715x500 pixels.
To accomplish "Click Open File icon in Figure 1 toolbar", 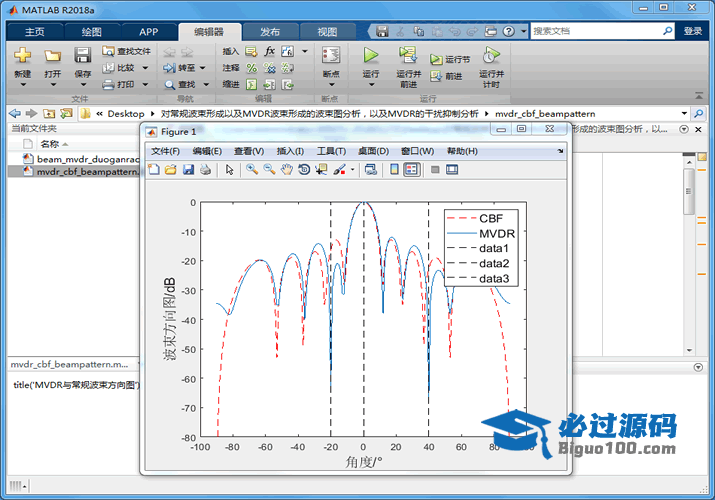I will click(171, 170).
